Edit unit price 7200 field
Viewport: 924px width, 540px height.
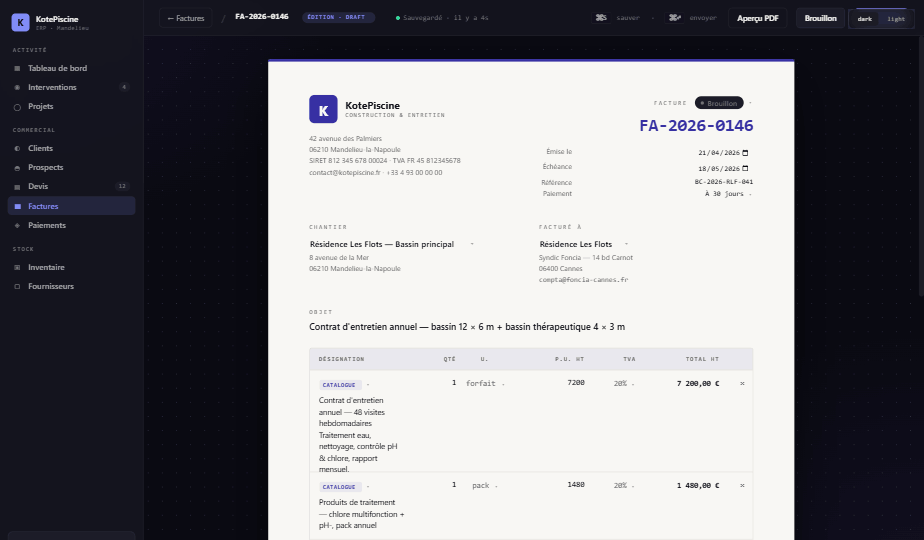(576, 383)
